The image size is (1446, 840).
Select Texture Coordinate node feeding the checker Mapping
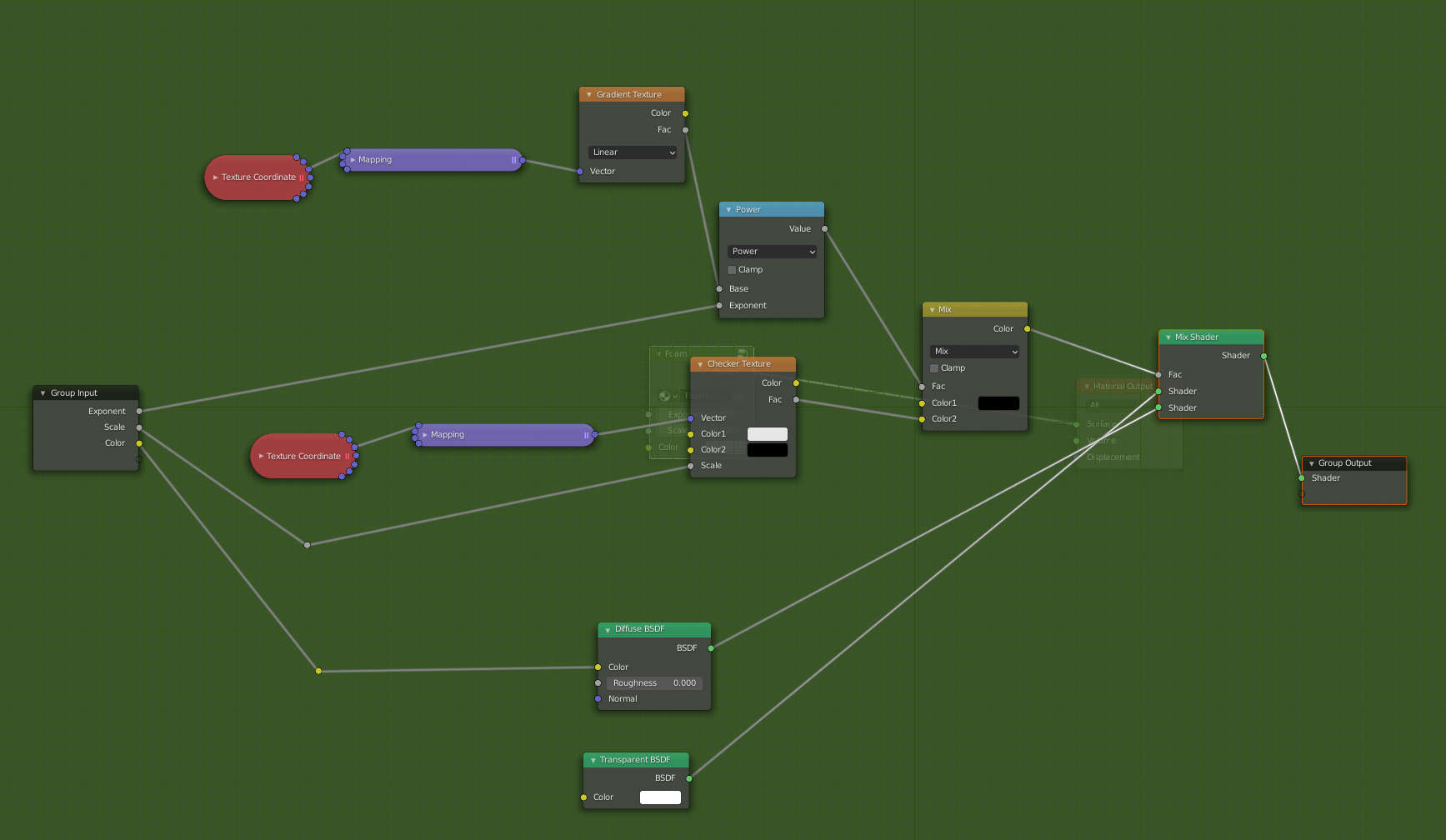tap(304, 456)
